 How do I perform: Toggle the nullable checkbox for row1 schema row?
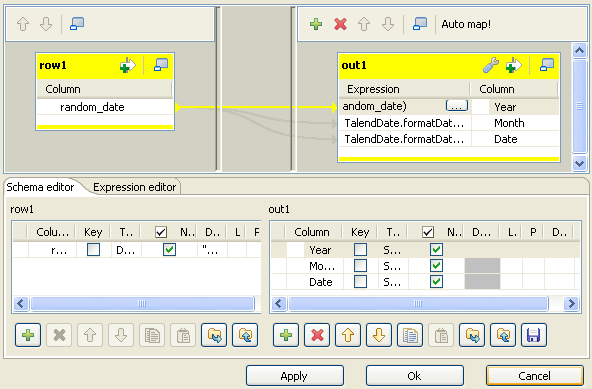169,250
